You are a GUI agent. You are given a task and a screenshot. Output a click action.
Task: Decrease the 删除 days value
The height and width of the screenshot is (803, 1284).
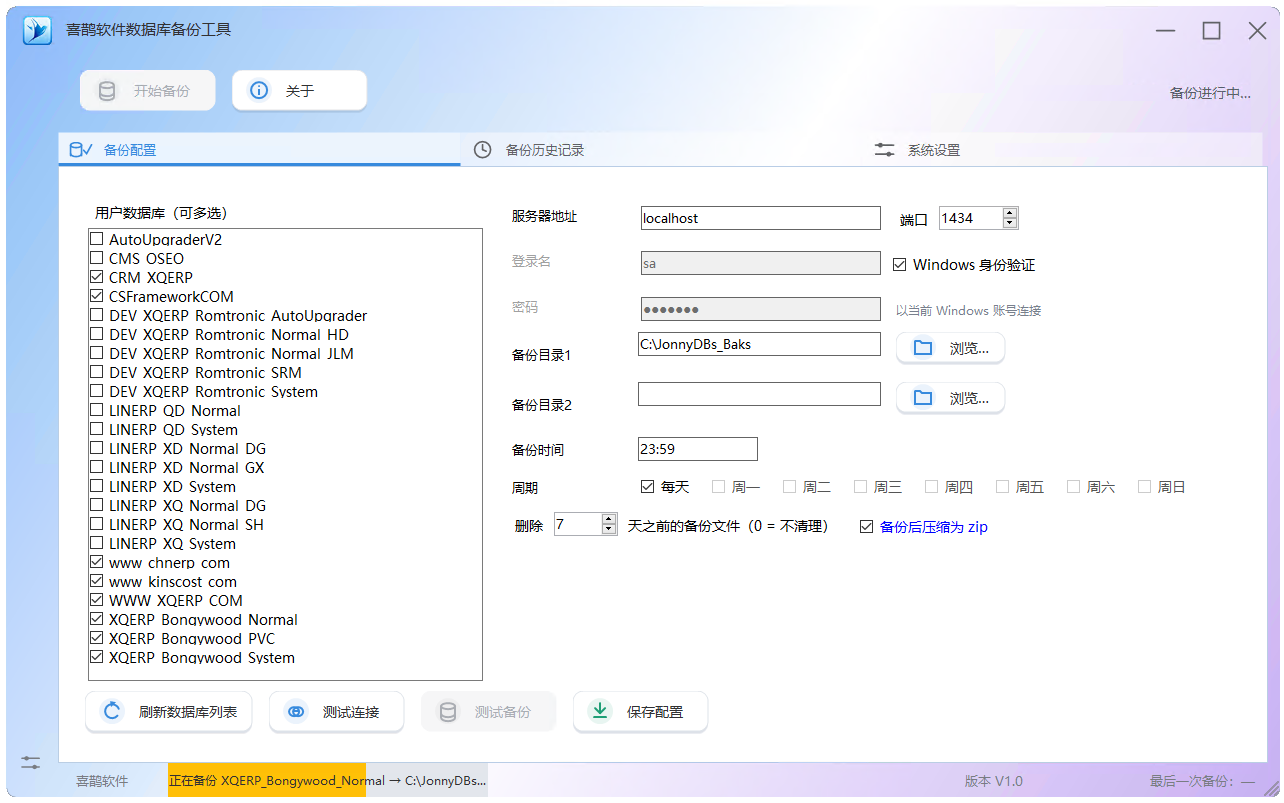pos(609,529)
